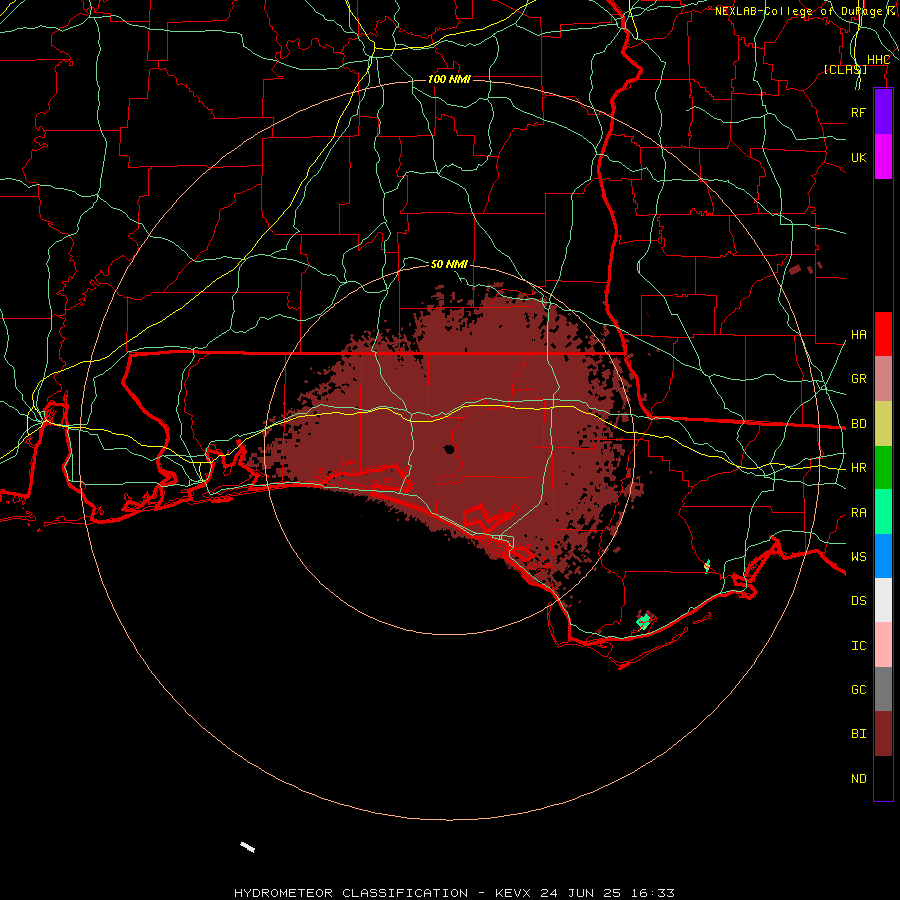Click the RF legend label
900x900 pixels.
coord(858,112)
